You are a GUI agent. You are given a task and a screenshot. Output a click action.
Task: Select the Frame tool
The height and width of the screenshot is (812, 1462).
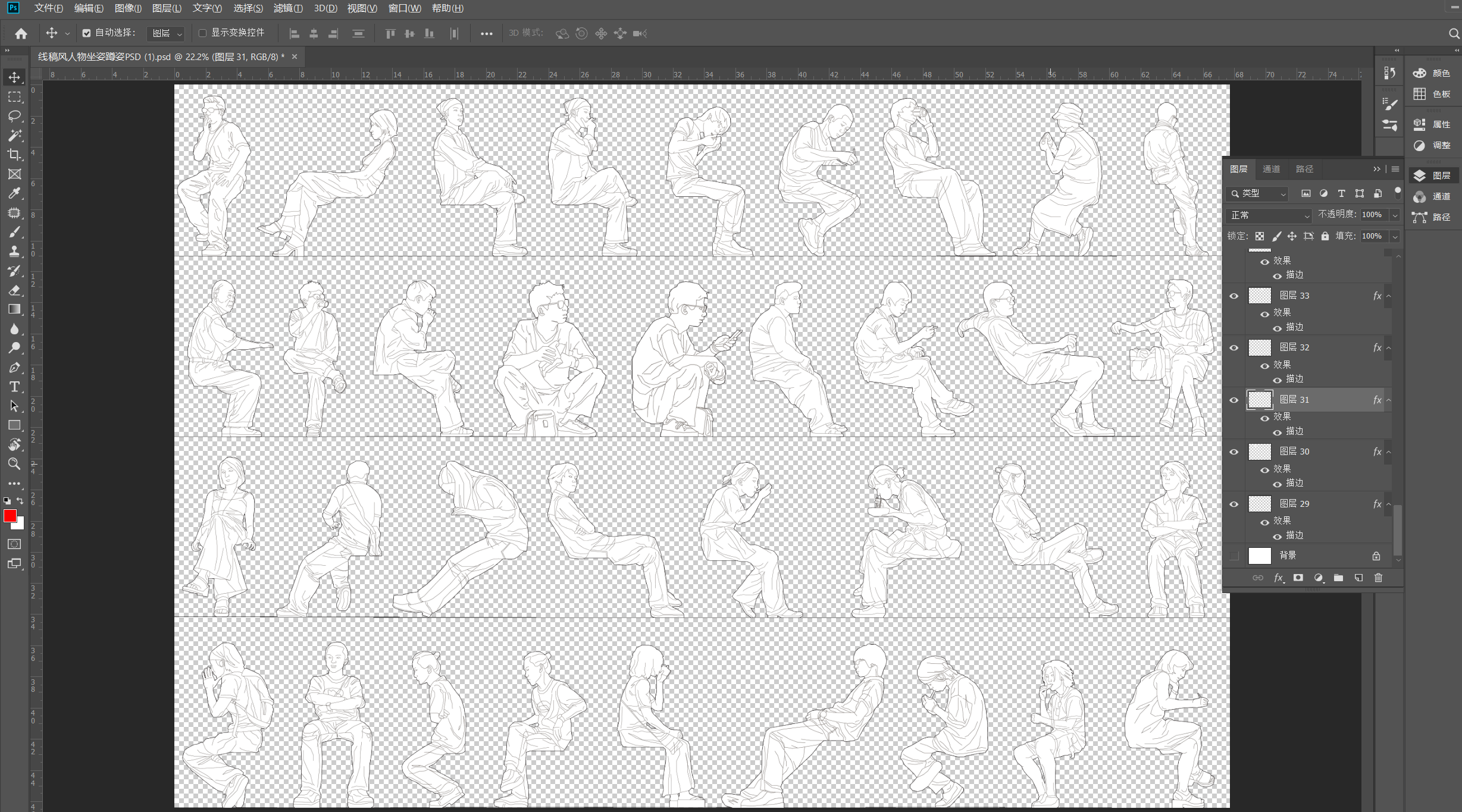click(14, 174)
